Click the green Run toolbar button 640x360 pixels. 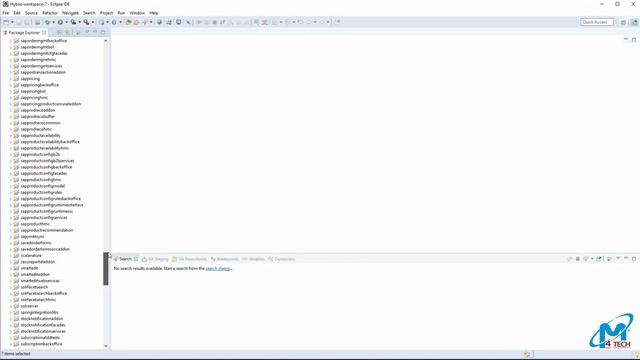(60, 22)
